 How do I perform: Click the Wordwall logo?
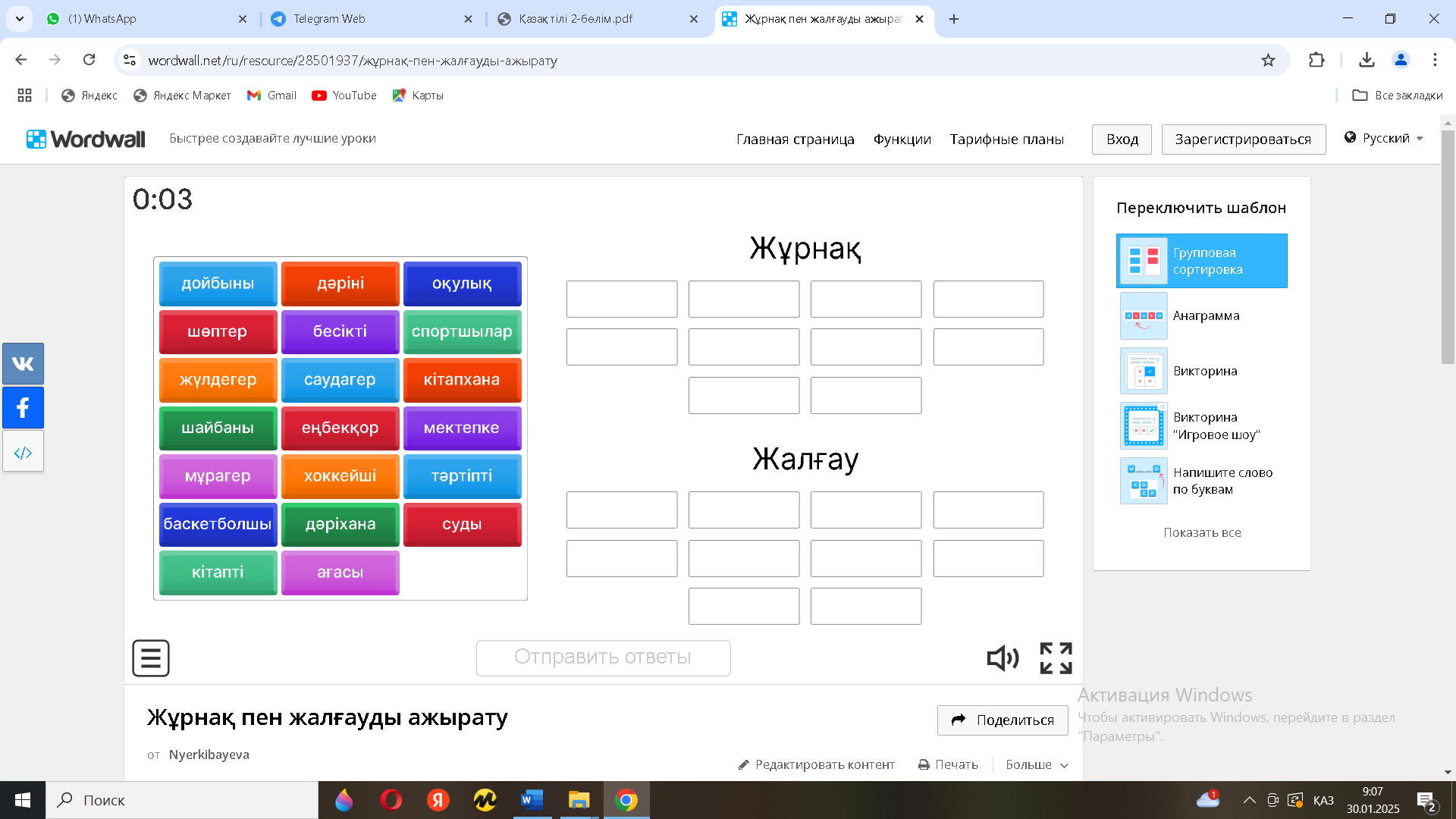click(86, 139)
